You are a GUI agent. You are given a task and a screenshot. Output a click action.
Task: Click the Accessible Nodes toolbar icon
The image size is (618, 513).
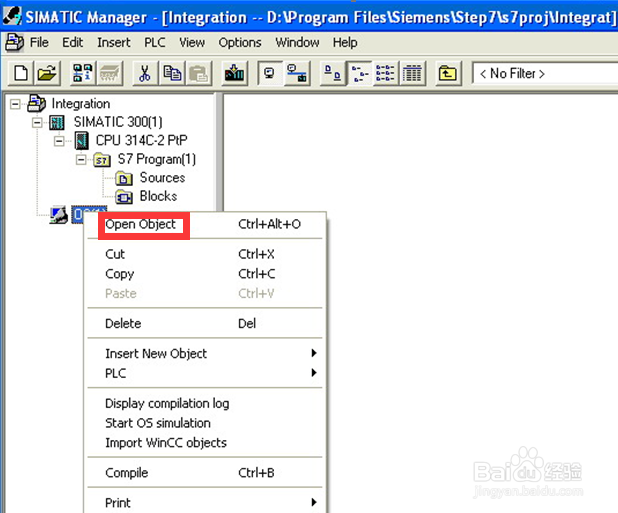(82, 73)
